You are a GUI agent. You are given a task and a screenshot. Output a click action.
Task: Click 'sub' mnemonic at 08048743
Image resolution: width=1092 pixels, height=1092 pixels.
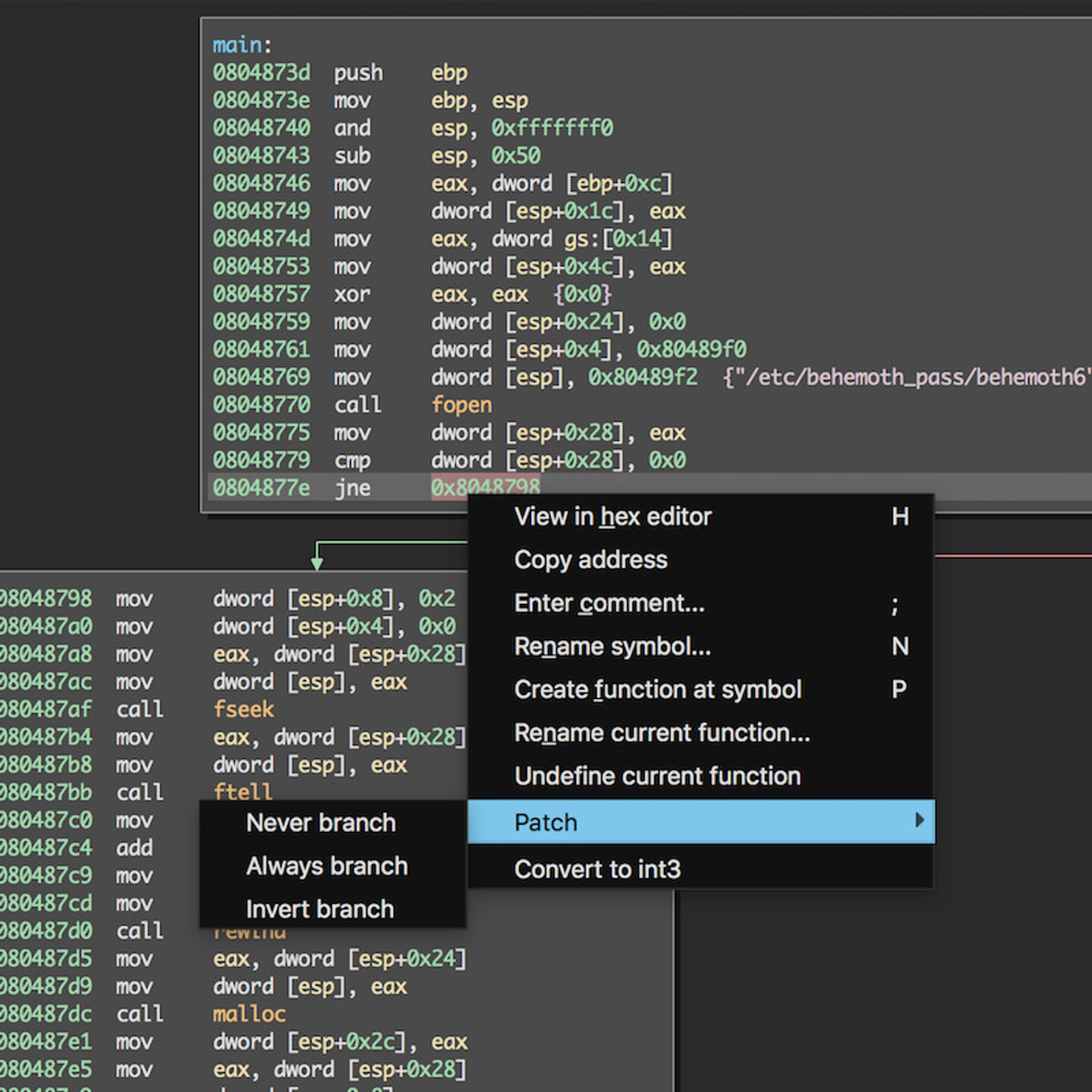coord(352,156)
